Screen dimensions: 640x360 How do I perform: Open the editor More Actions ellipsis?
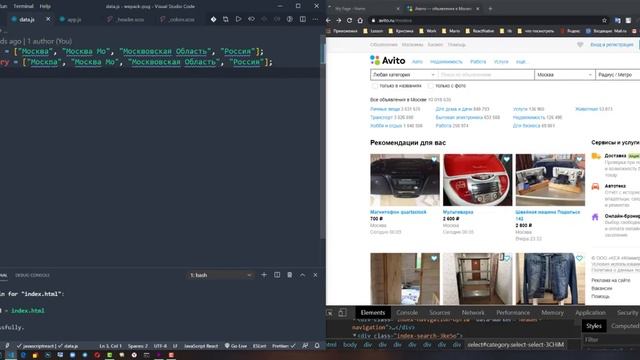point(315,19)
